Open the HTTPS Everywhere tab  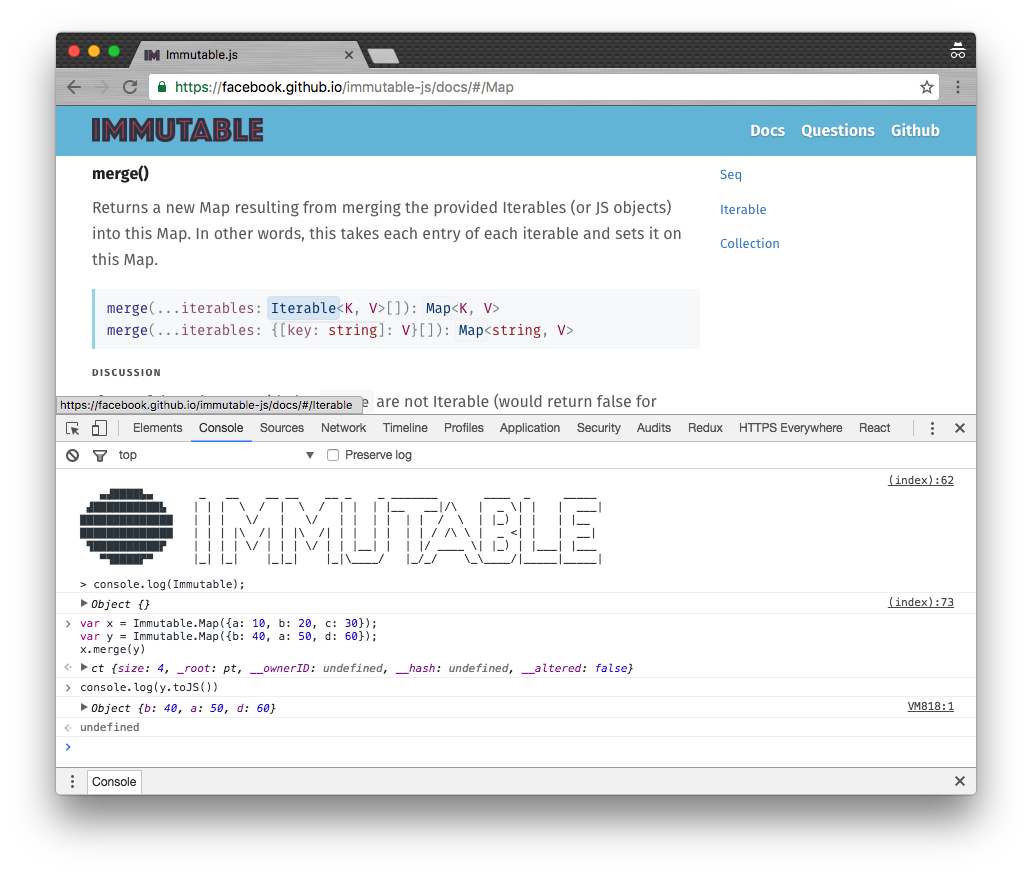(790, 428)
